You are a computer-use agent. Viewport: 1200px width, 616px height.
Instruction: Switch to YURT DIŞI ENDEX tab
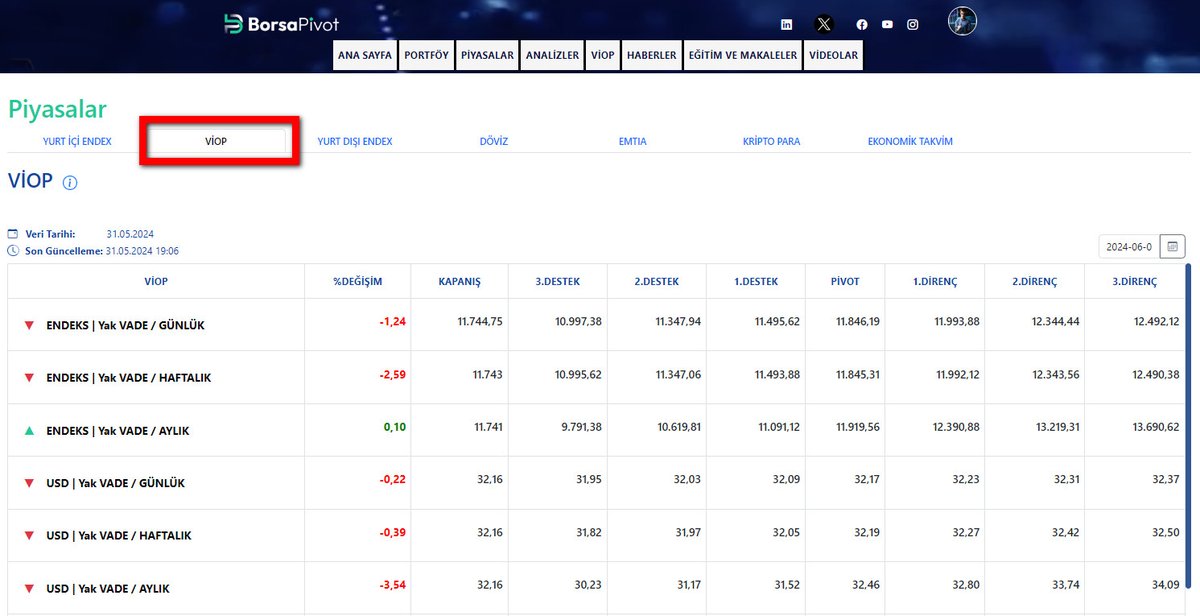355,141
